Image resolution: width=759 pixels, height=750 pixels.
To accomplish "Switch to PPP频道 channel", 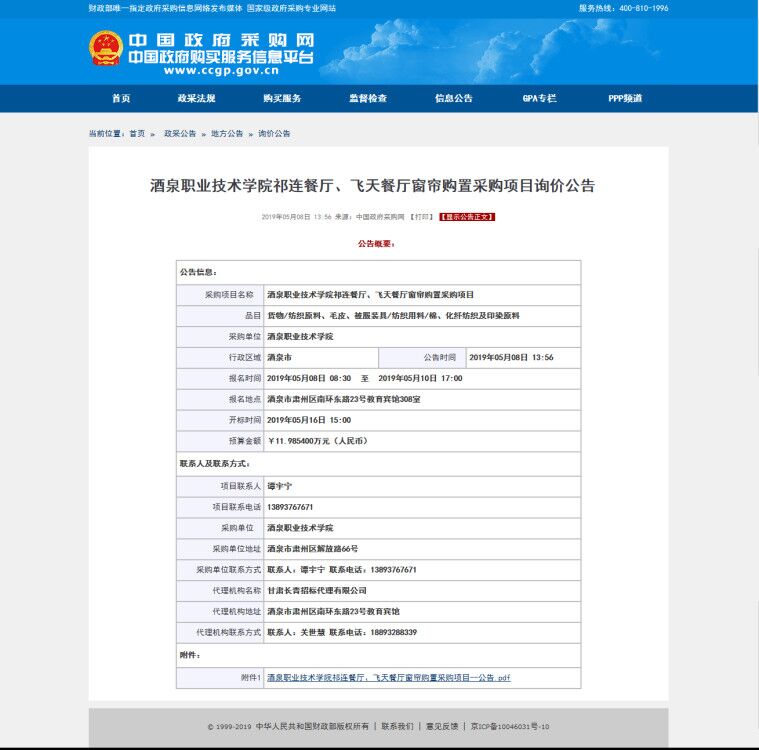I will pos(625,99).
